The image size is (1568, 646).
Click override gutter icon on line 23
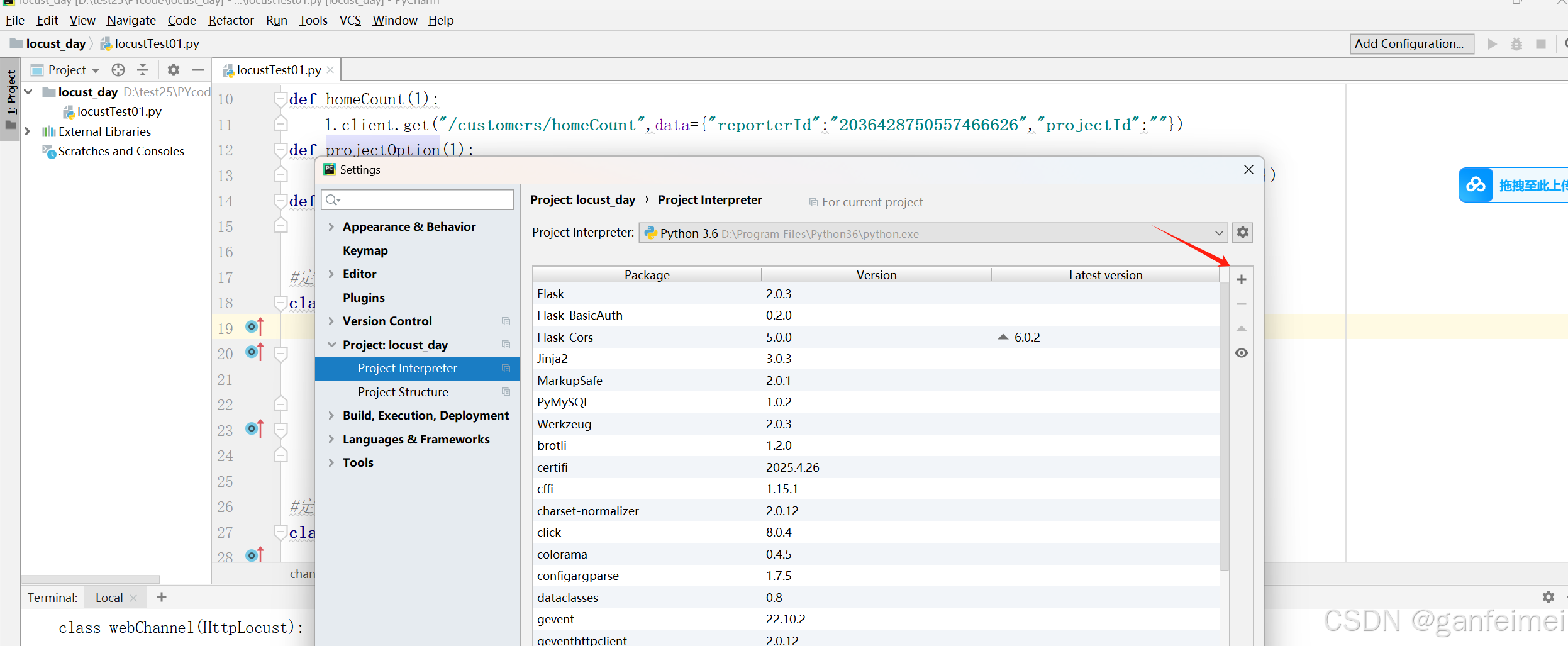tap(255, 428)
